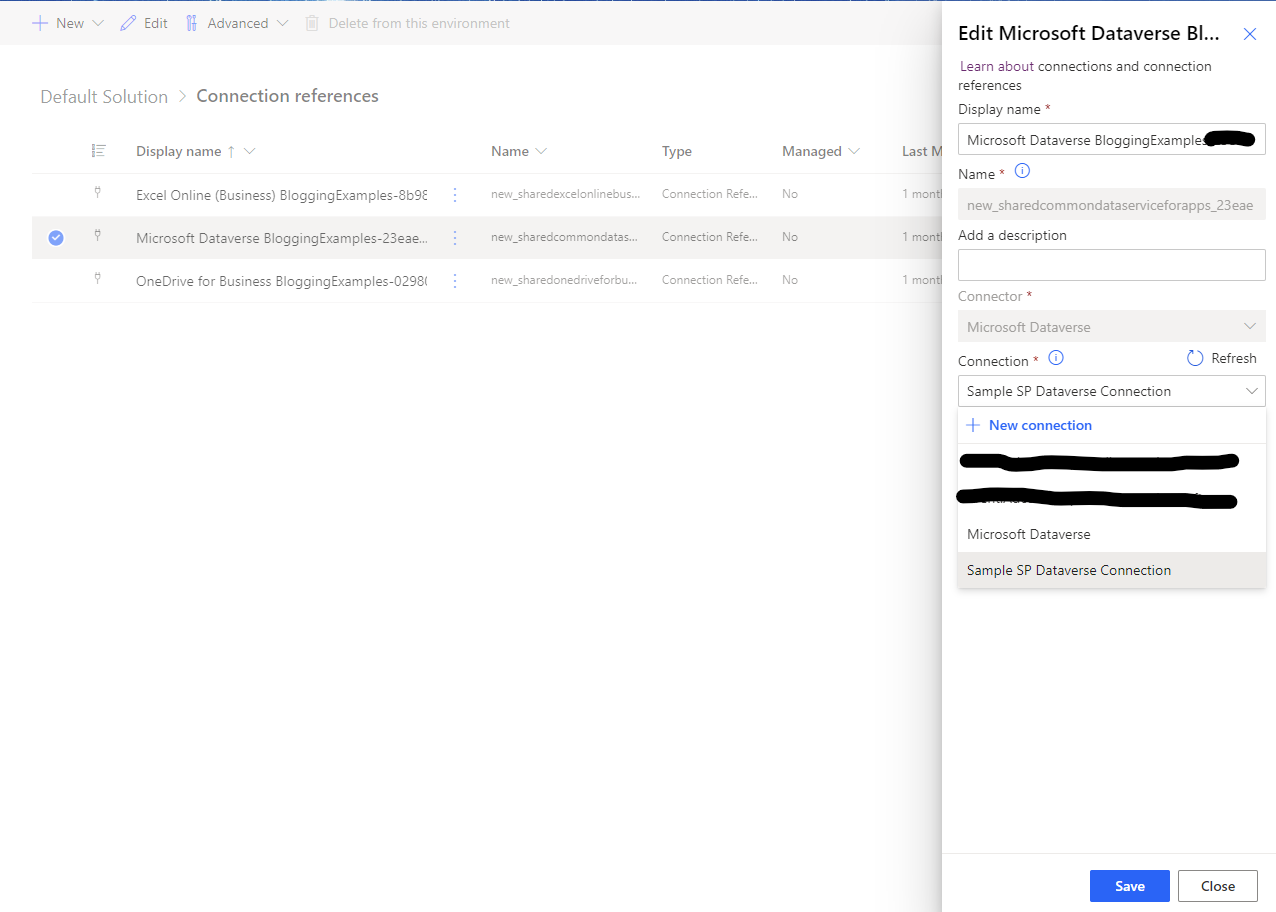
Task: Select Sample SP Dataverse Connection option
Action: coord(1111,570)
